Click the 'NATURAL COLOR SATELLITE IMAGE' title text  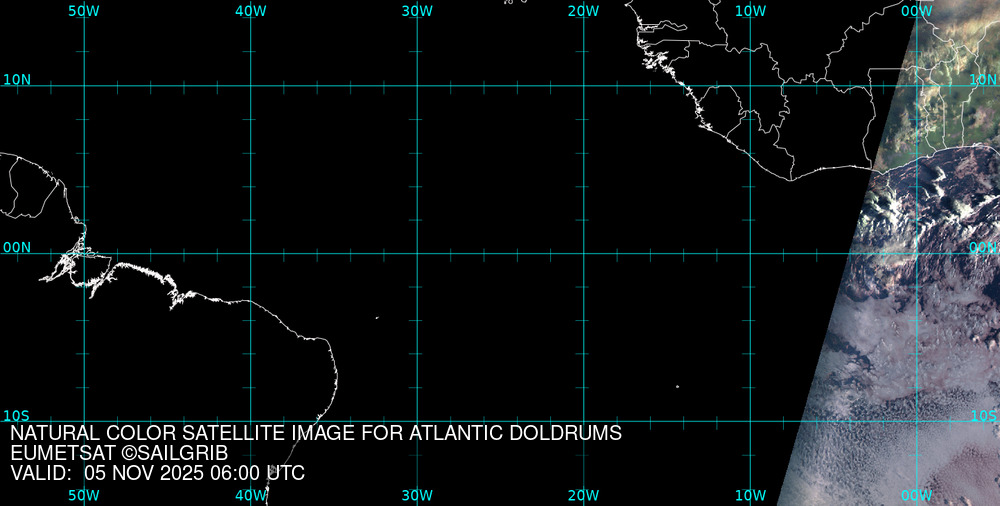(x=316, y=434)
